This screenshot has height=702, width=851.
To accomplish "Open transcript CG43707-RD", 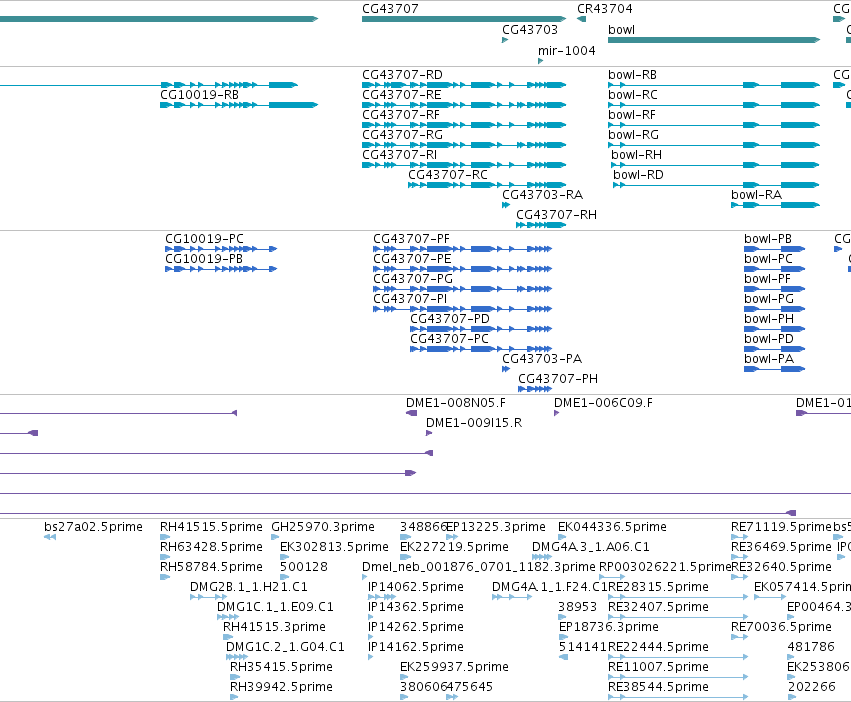I will (x=464, y=85).
